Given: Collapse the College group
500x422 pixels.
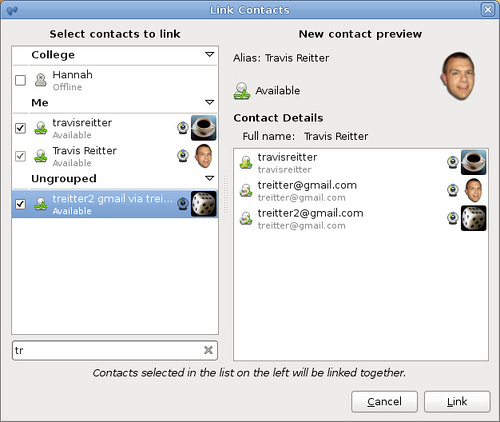Looking at the screenshot, I should click(209, 54).
